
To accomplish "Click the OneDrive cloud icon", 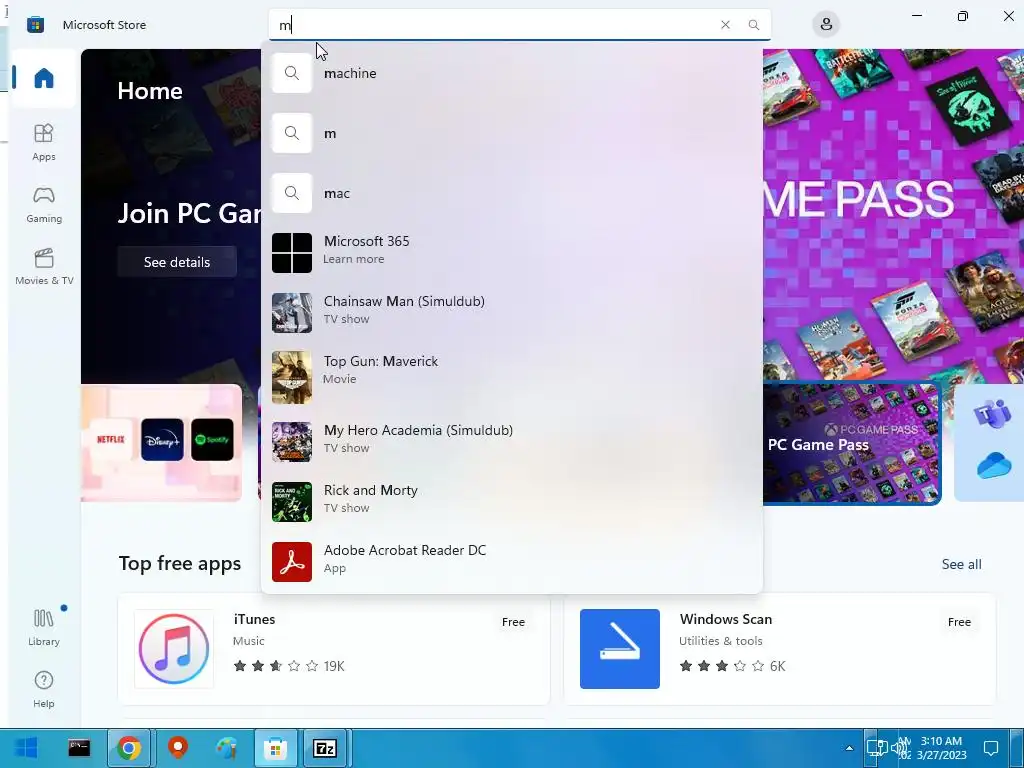I will (994, 466).
